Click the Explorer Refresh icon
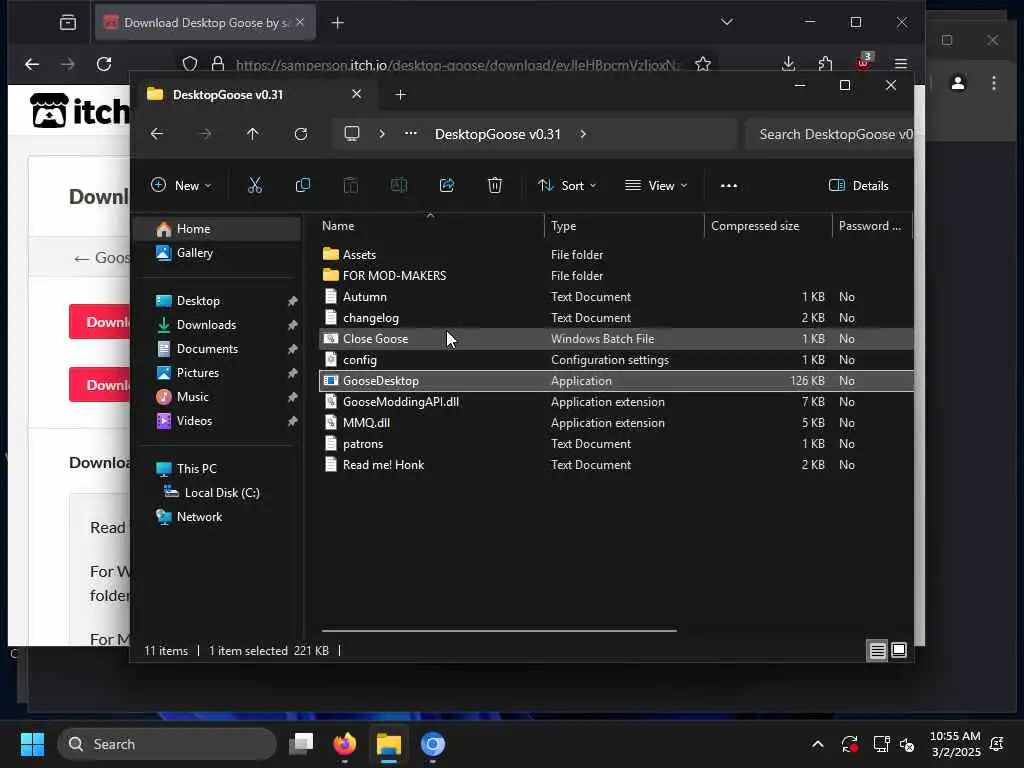This screenshot has width=1024, height=768. pos(300,134)
